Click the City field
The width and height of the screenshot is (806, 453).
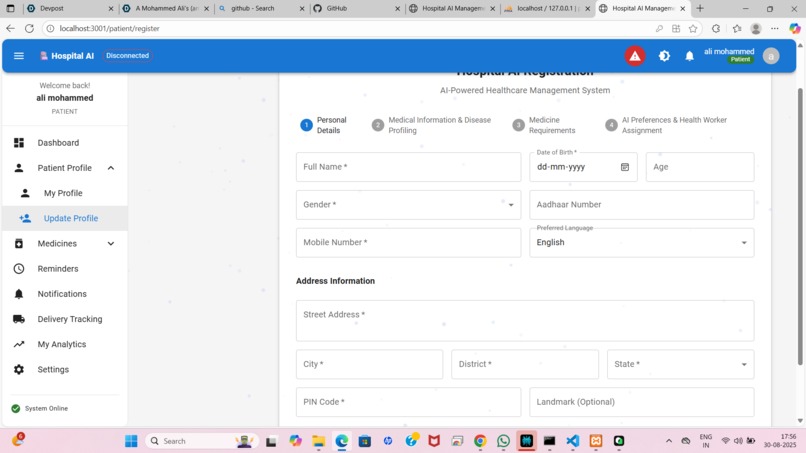pos(369,364)
